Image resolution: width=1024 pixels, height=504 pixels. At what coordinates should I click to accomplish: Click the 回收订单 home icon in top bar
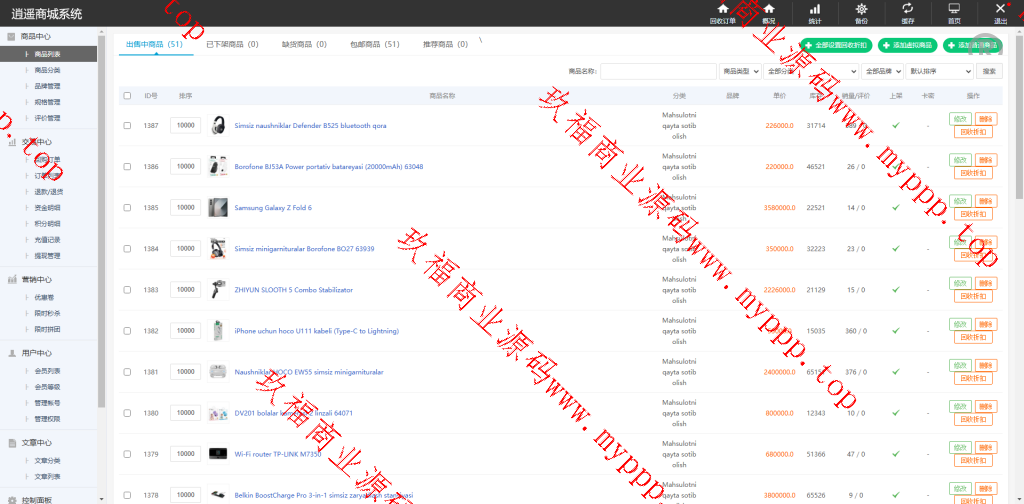point(722,12)
